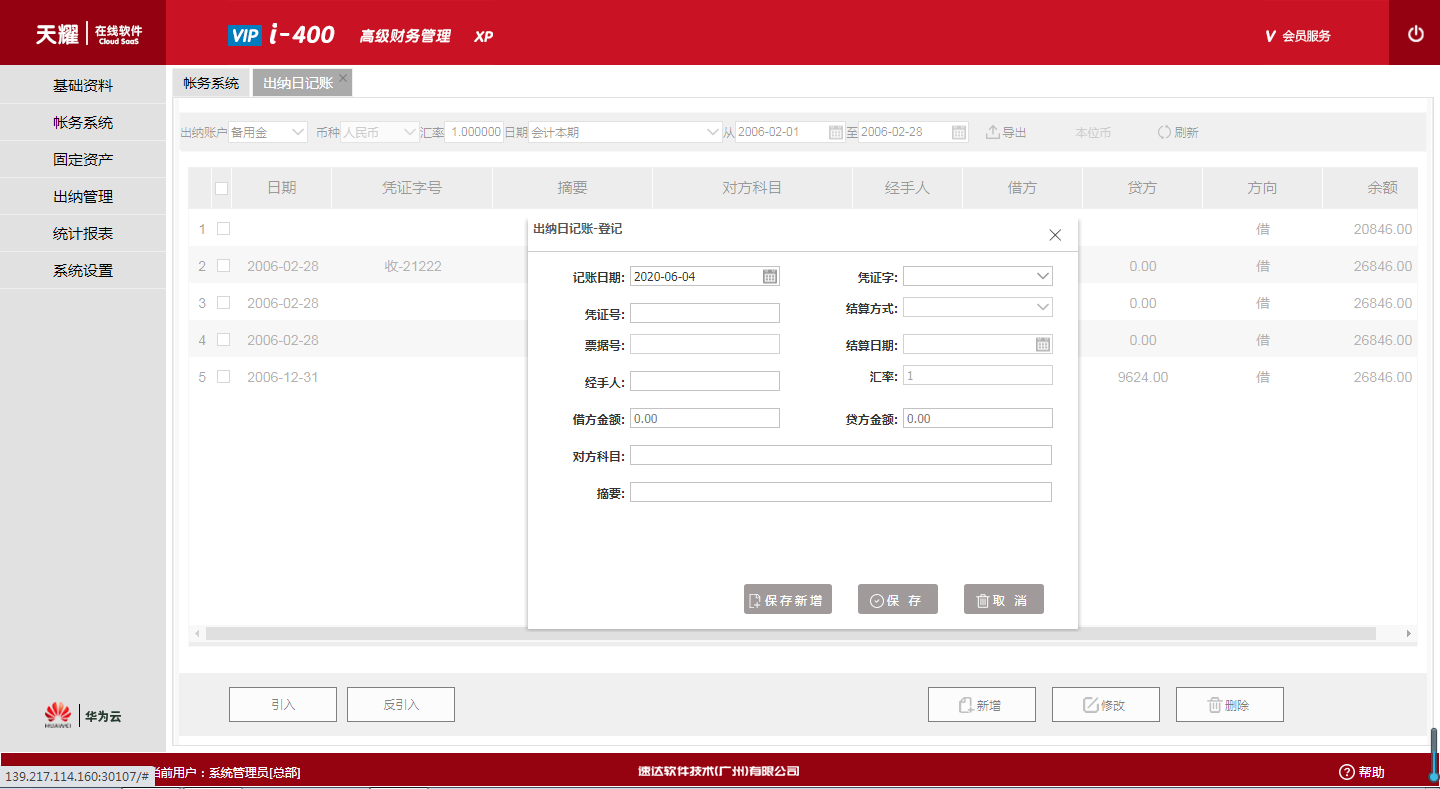Screen dimensions: 1440x789
Task: Click the left arrow of the table scrollbar
Action: coord(197,634)
